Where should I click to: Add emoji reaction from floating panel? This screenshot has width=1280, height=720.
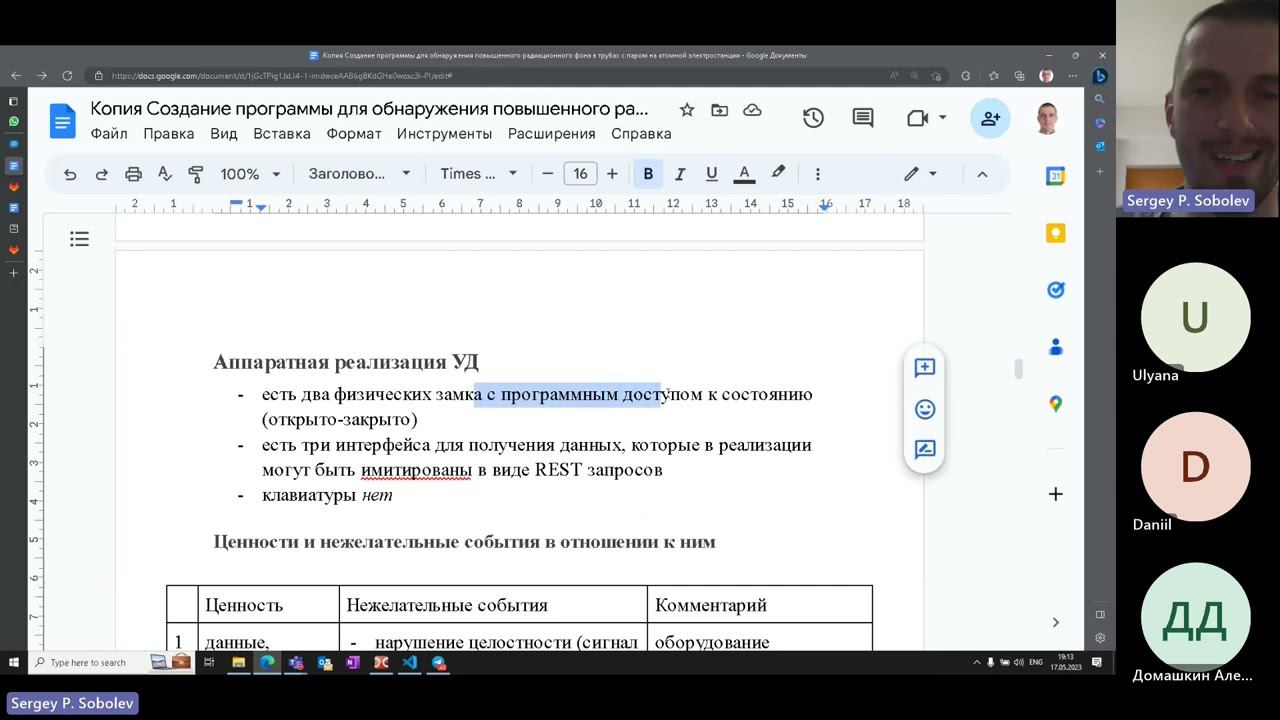[925, 409]
